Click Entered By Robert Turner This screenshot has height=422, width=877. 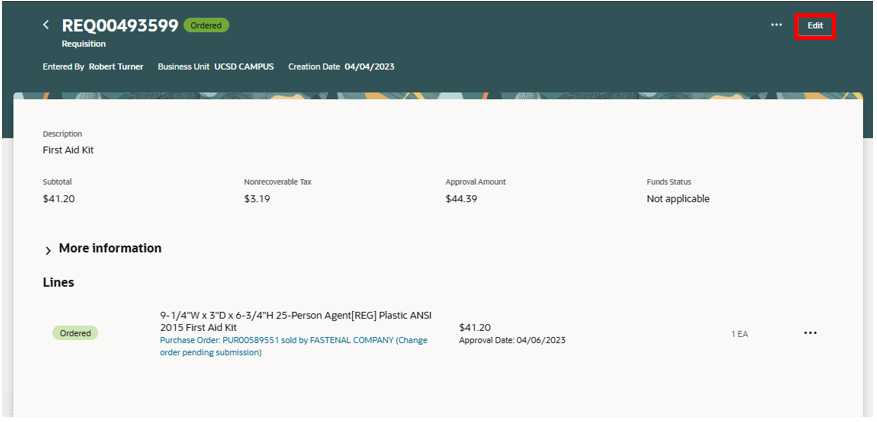tap(93, 67)
